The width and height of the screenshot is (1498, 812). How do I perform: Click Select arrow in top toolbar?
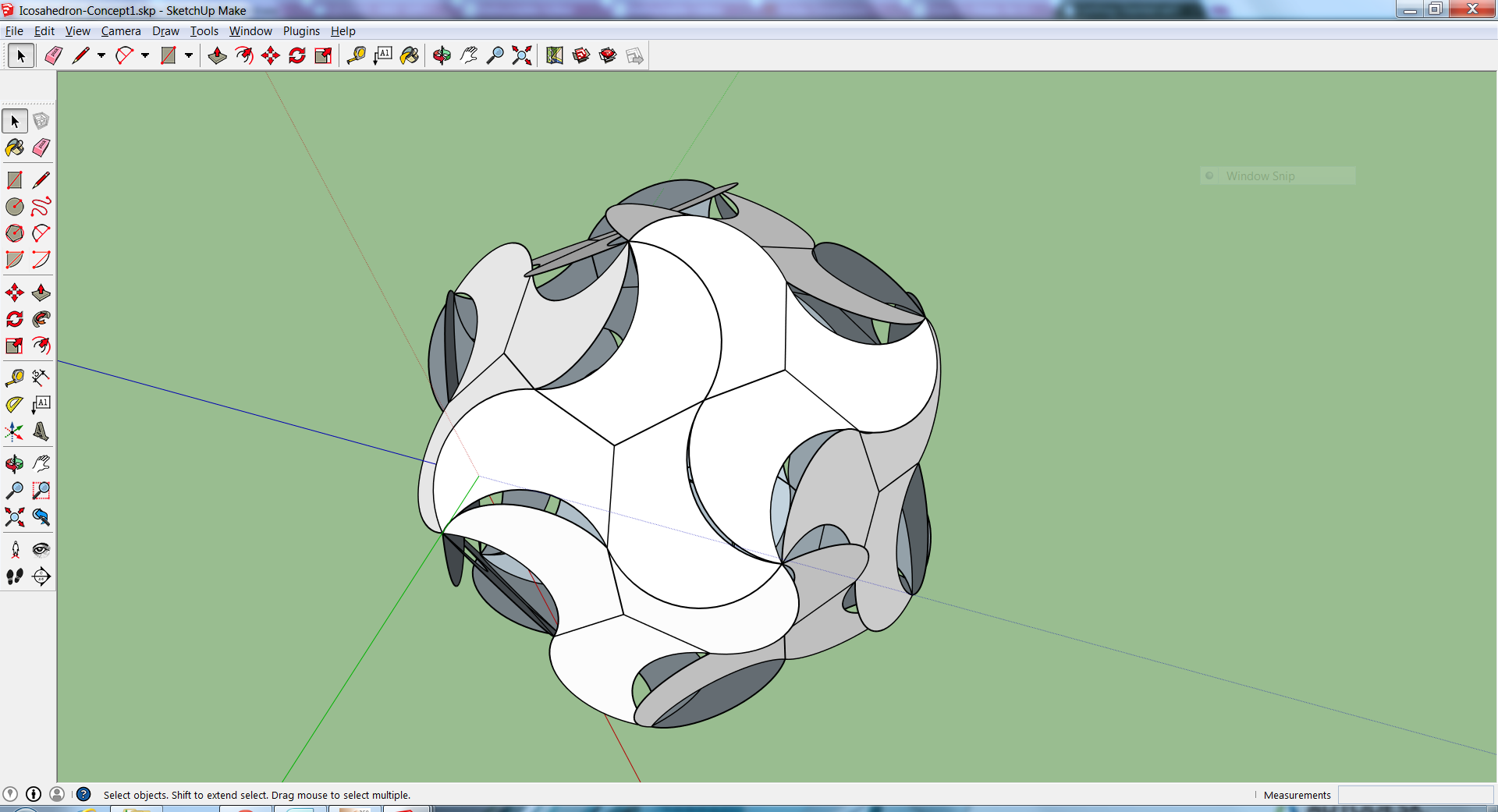tap(21, 55)
